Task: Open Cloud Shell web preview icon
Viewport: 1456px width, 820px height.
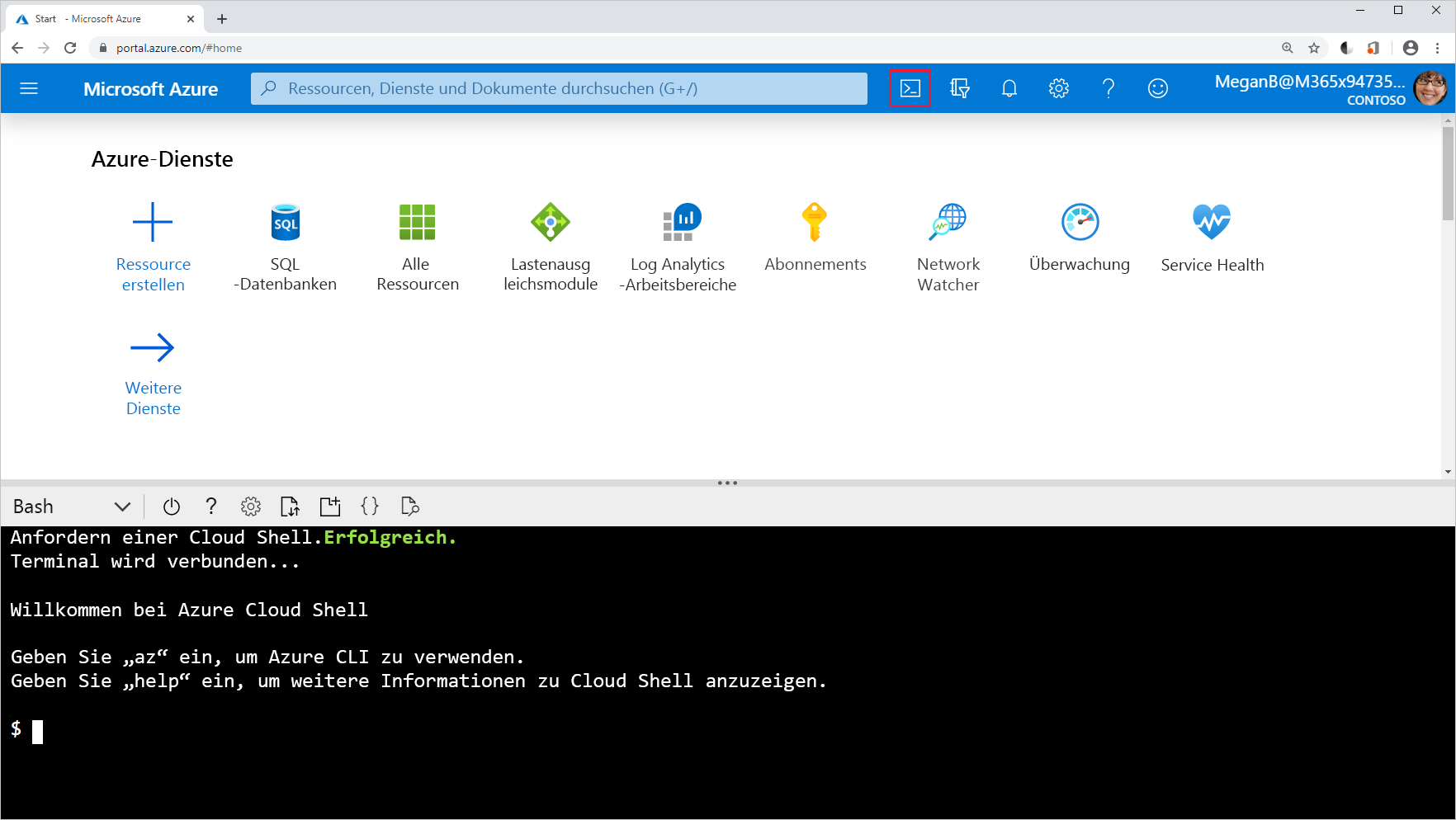Action: pyautogui.click(x=409, y=507)
